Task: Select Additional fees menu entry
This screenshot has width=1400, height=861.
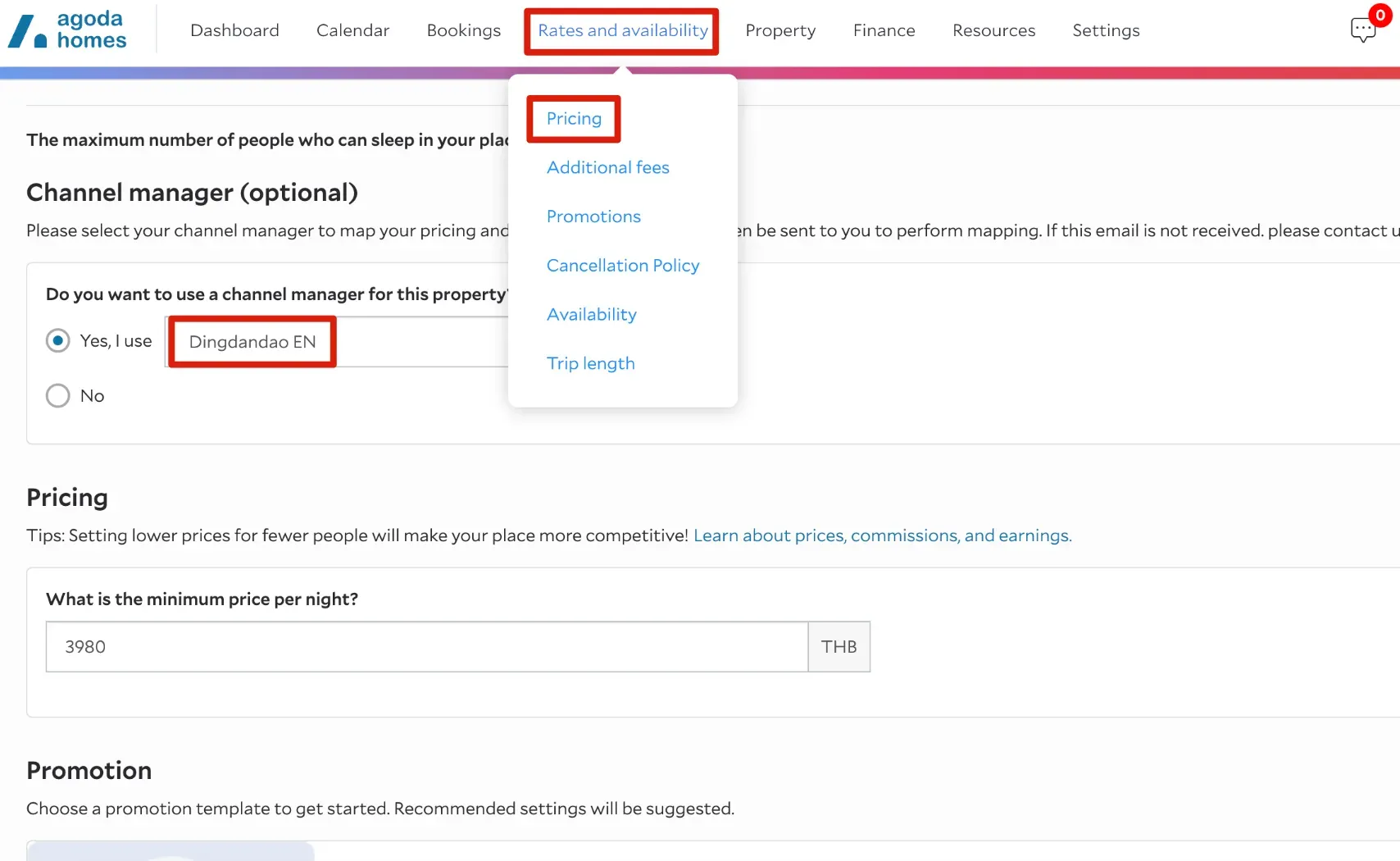Action: pos(607,167)
